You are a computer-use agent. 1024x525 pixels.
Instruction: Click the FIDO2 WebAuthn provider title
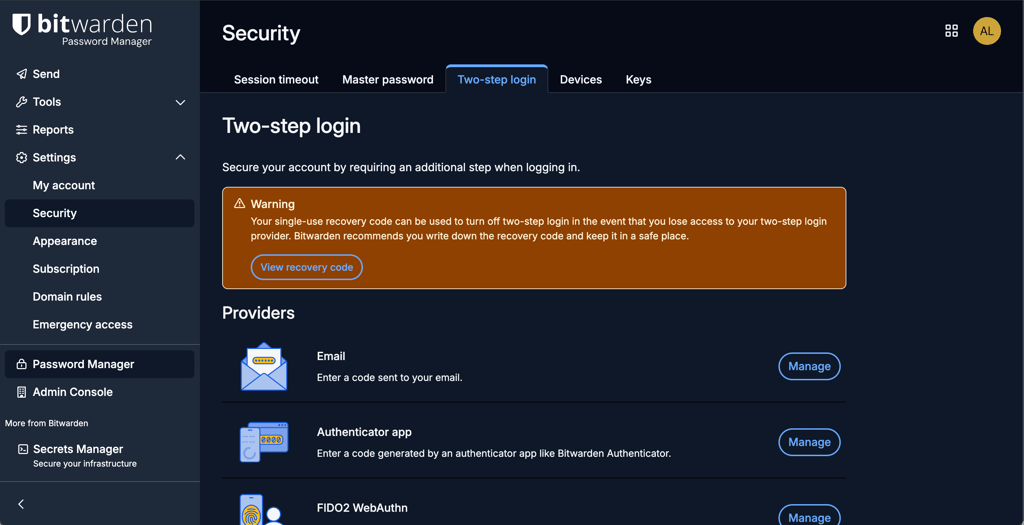click(x=362, y=507)
